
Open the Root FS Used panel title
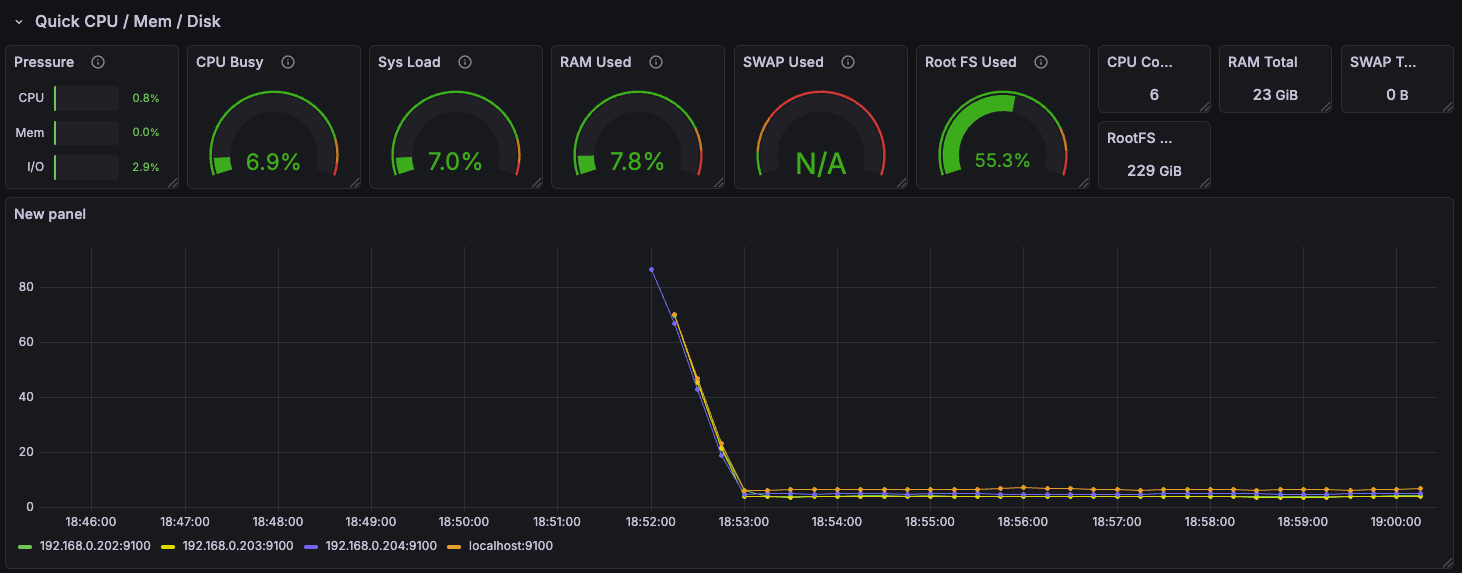coord(971,62)
